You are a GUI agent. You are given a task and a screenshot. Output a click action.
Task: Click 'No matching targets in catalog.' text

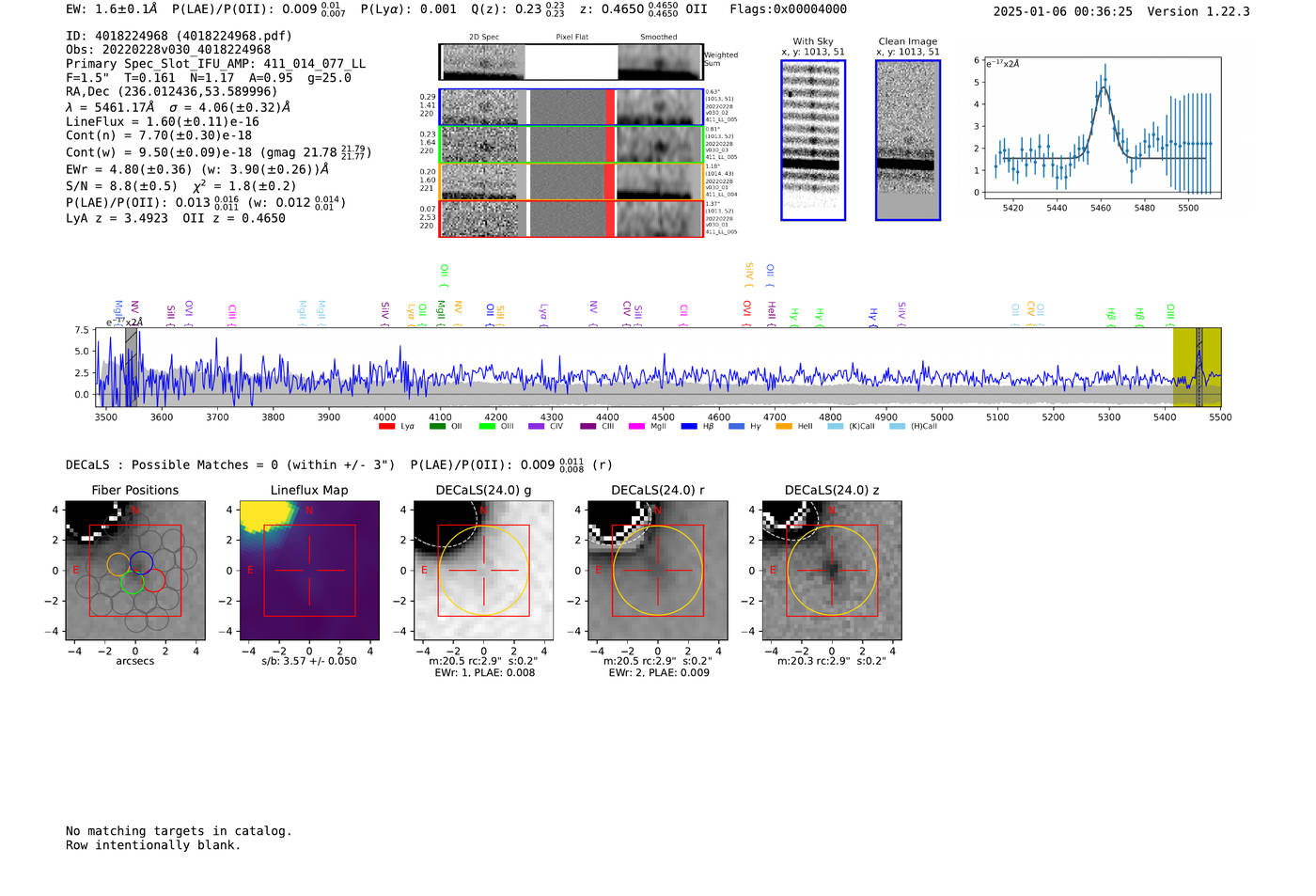[179, 831]
